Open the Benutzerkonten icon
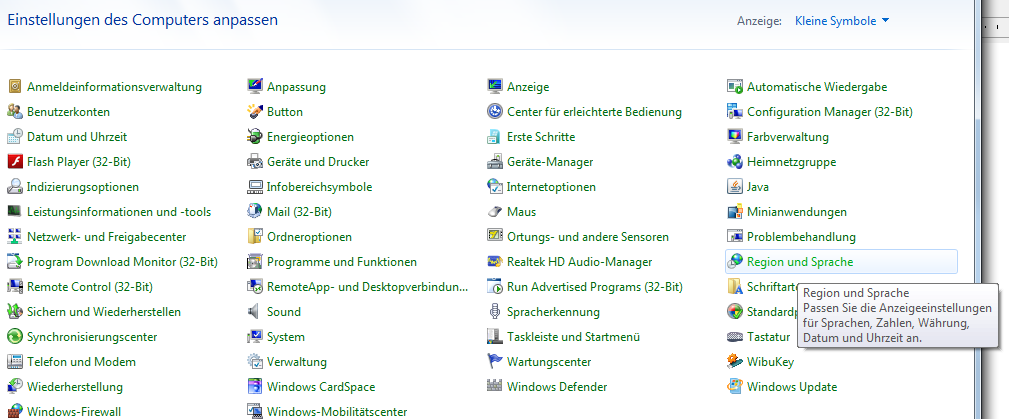Screen dimensions: 1009x419 pyautogui.click(x=15, y=111)
